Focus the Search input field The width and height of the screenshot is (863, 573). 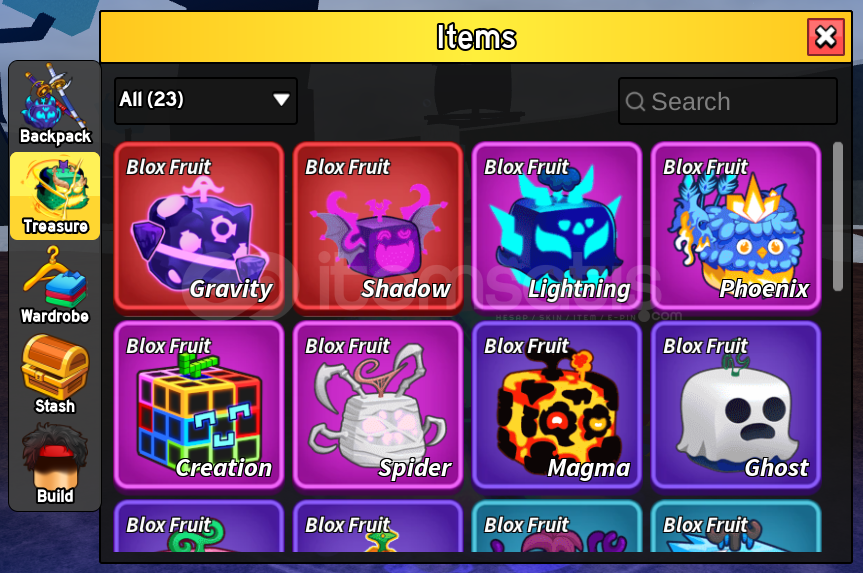coord(728,101)
